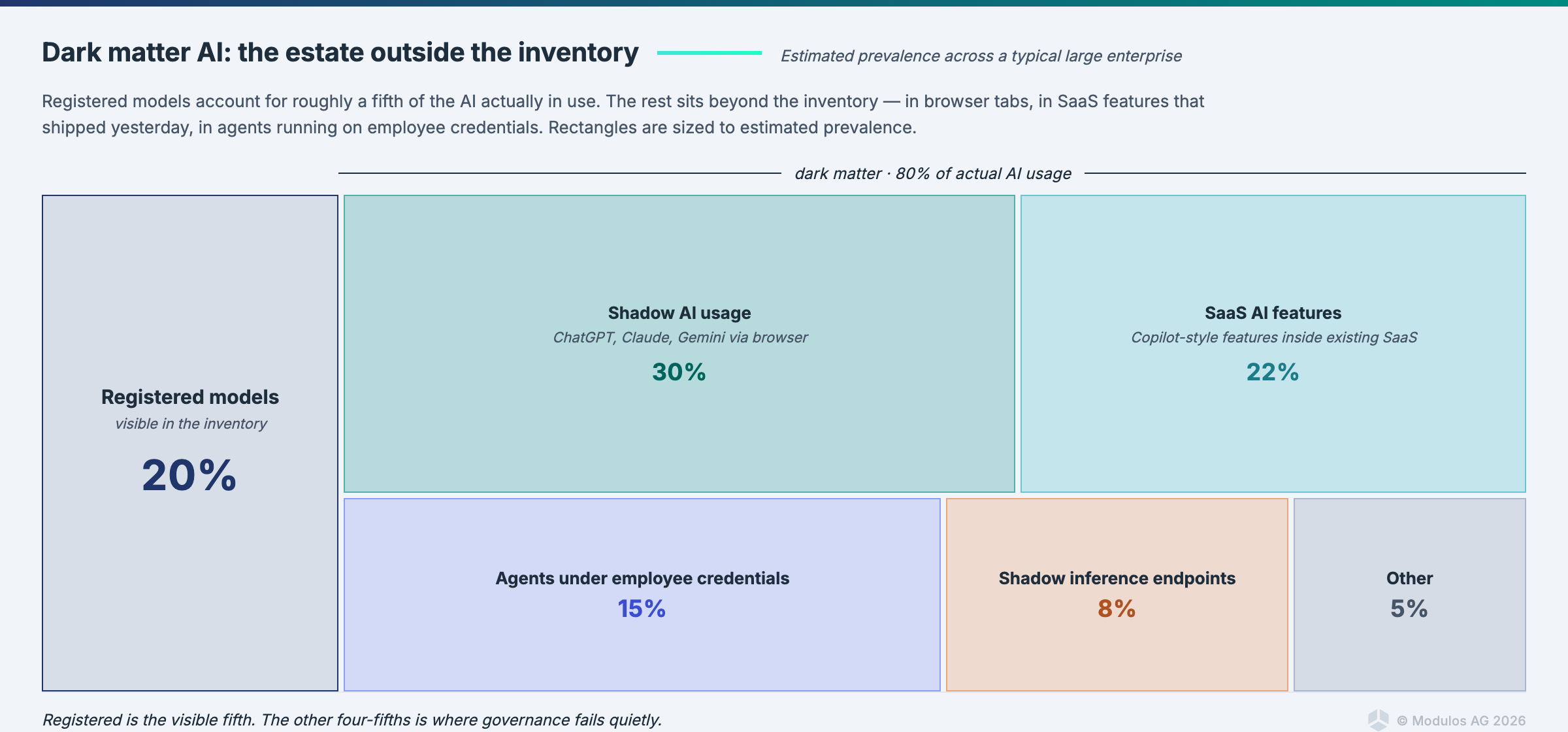1568x732 pixels.
Task: Click the 8% shadow endpoints figure
Action: click(1117, 608)
